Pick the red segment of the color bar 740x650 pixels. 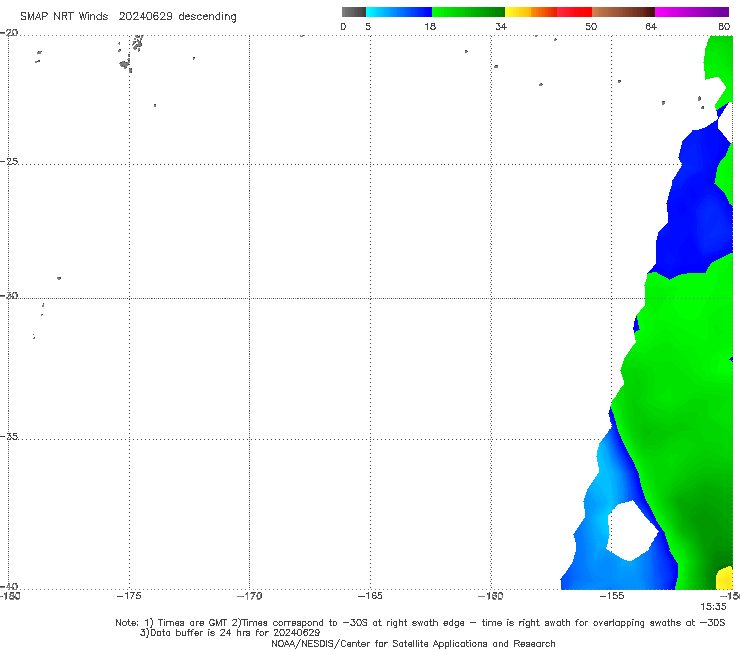click(x=574, y=12)
